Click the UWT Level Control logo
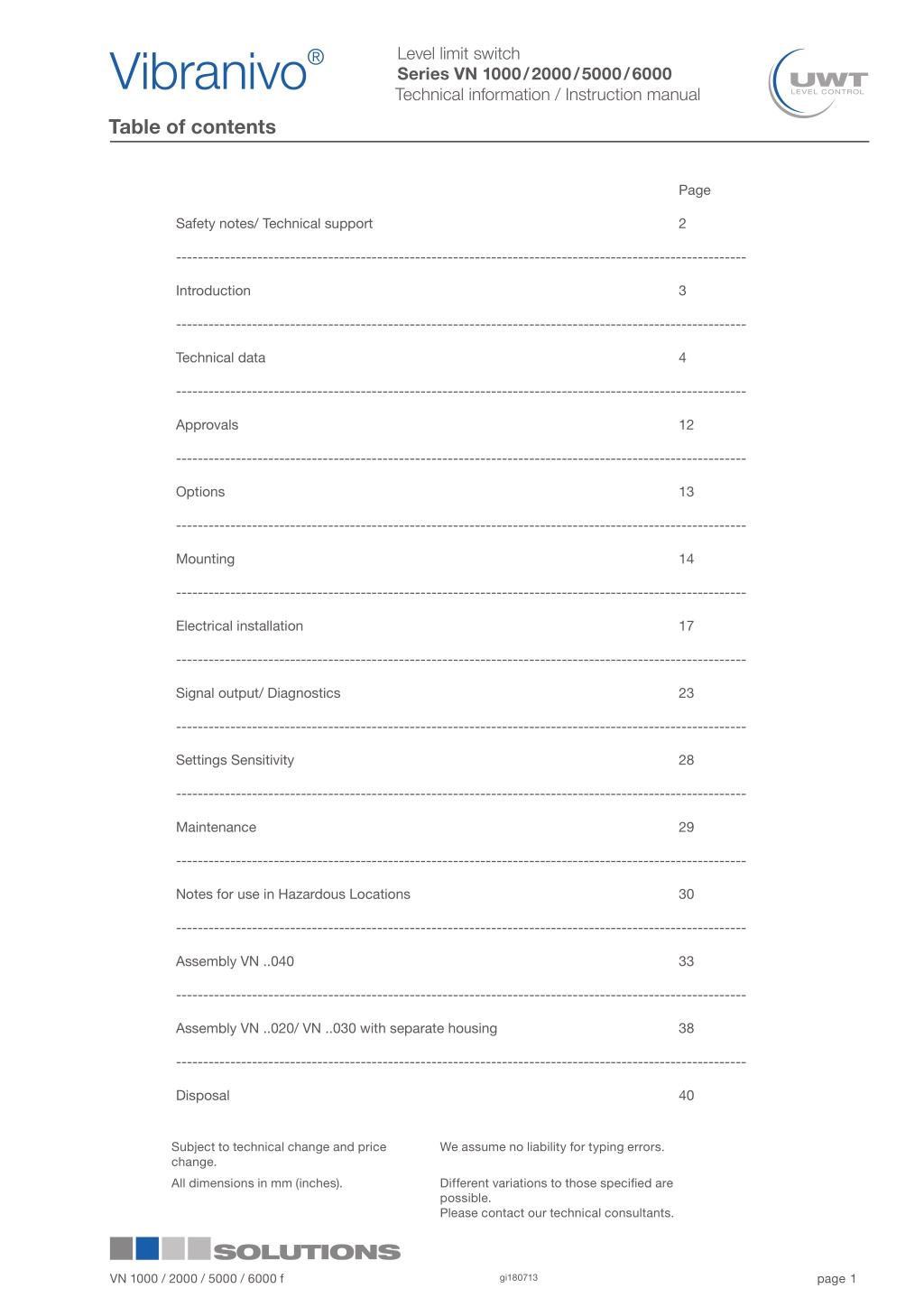 tap(818, 83)
